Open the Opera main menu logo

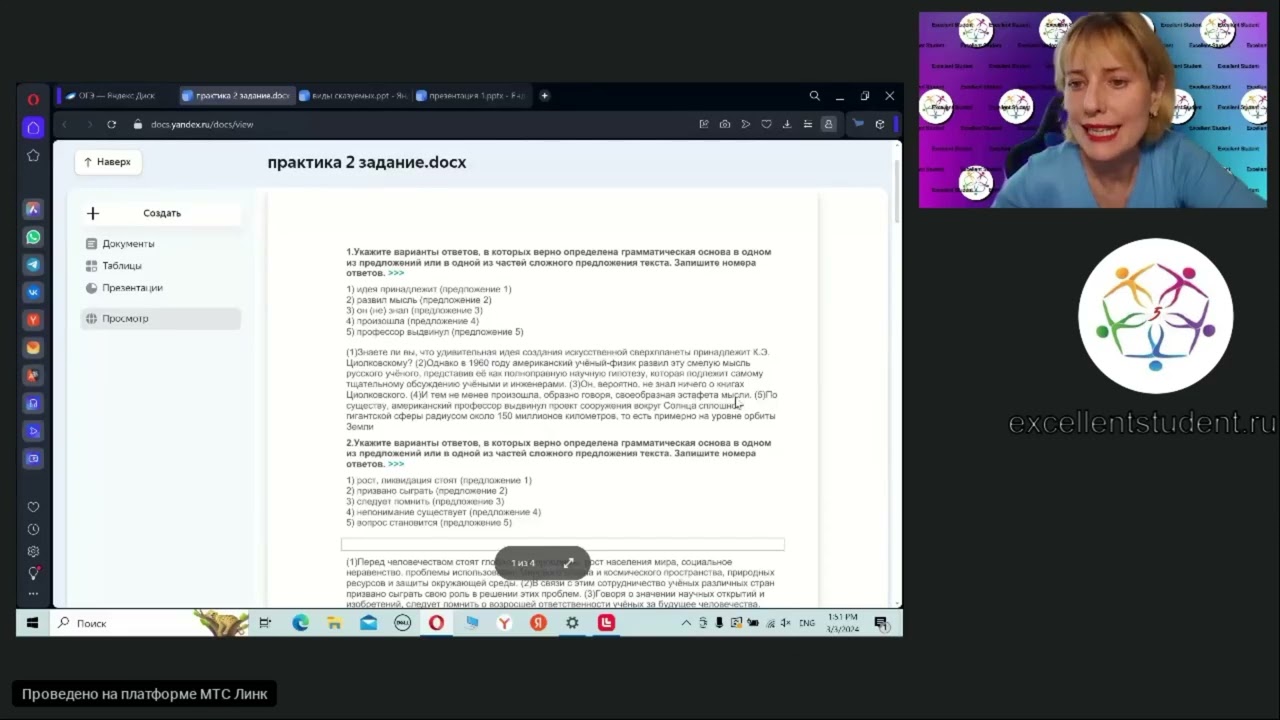pos(33,99)
